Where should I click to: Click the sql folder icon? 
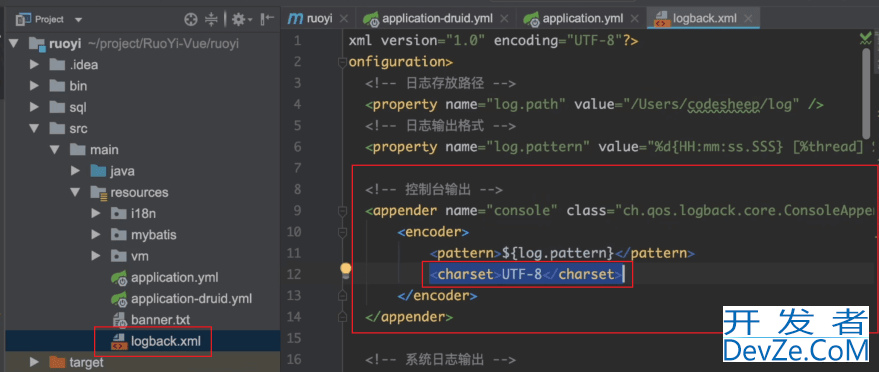coord(57,108)
